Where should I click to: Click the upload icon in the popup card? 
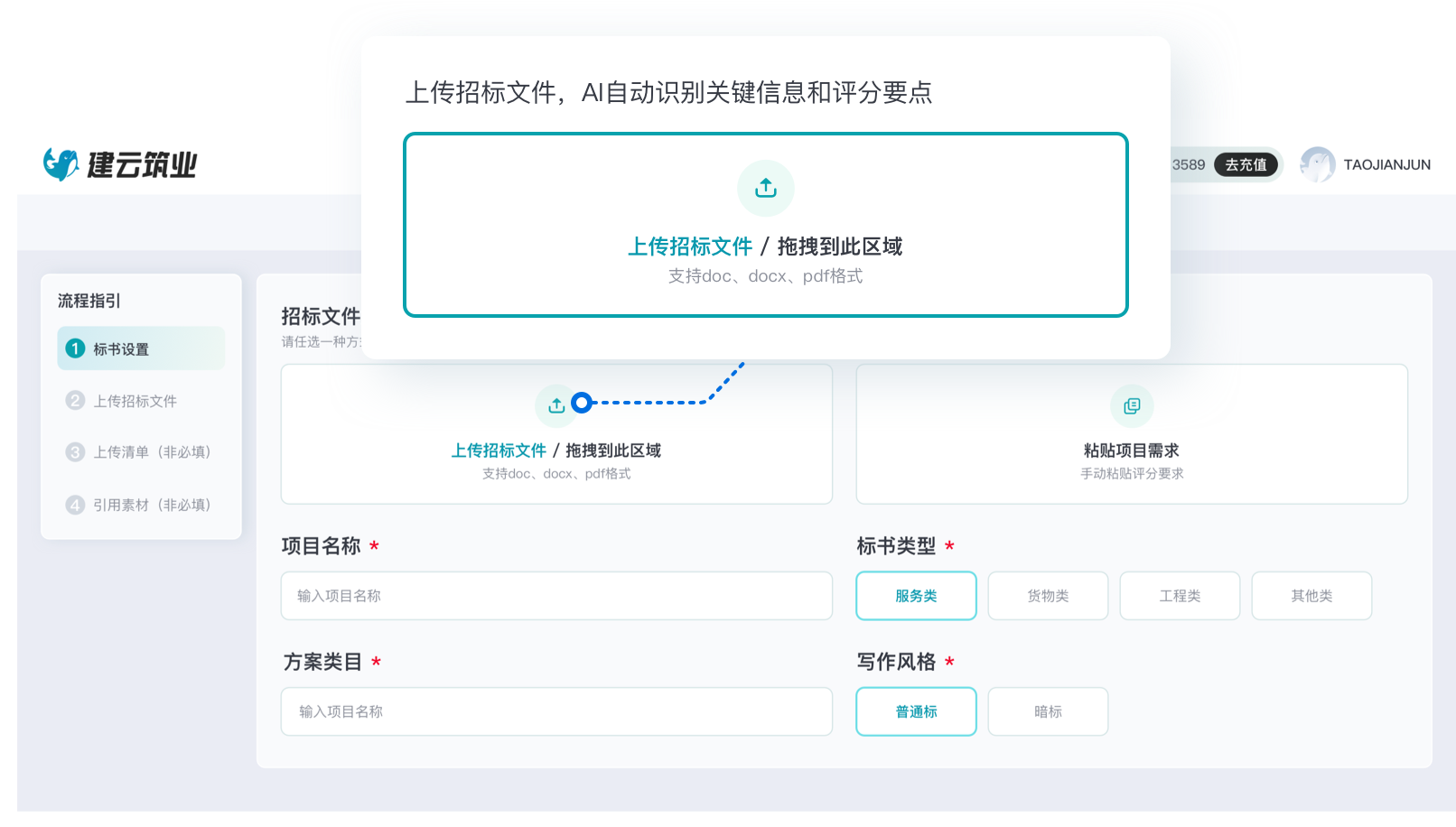(765, 188)
